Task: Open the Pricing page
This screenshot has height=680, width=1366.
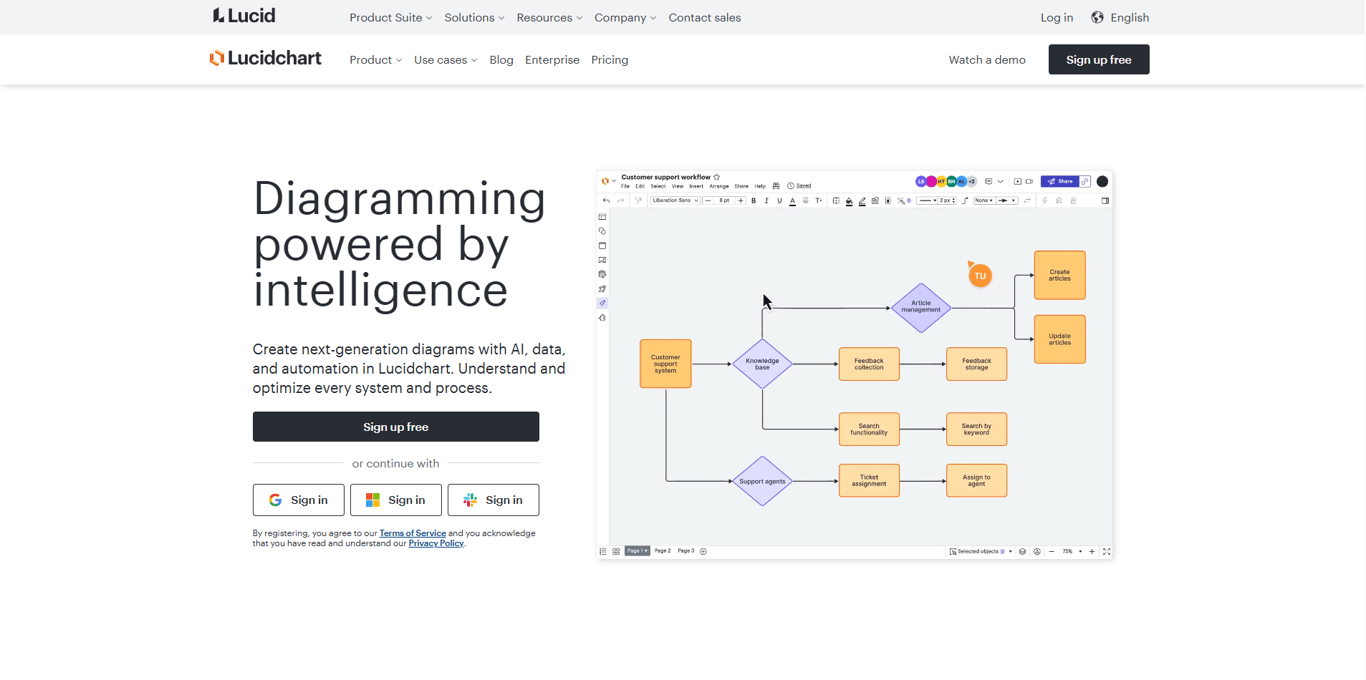Action: pos(609,60)
